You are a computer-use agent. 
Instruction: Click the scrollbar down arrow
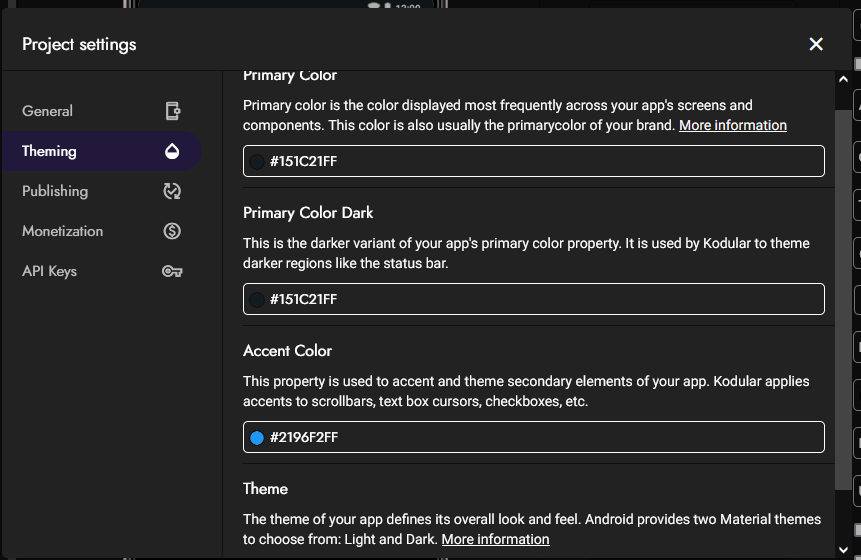843,550
